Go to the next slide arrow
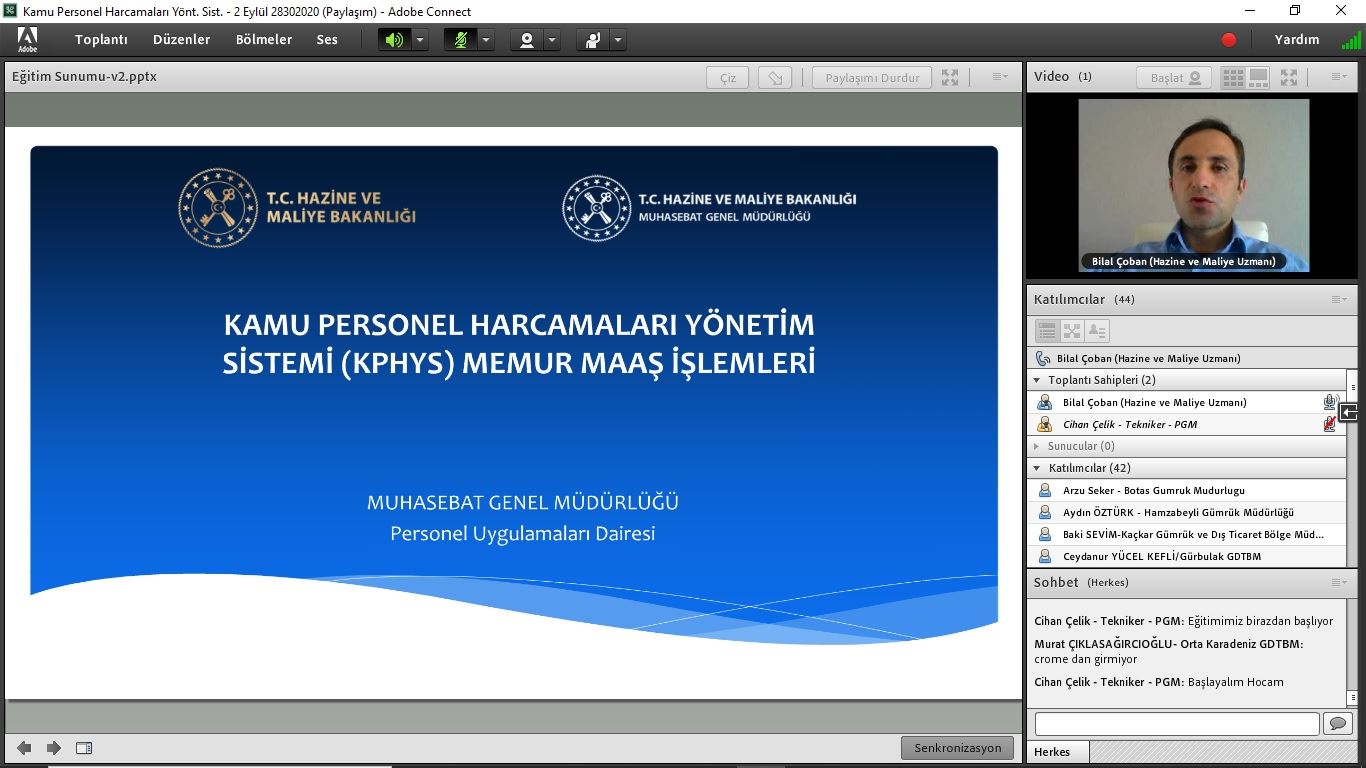Image resolution: width=1366 pixels, height=768 pixels. point(54,748)
